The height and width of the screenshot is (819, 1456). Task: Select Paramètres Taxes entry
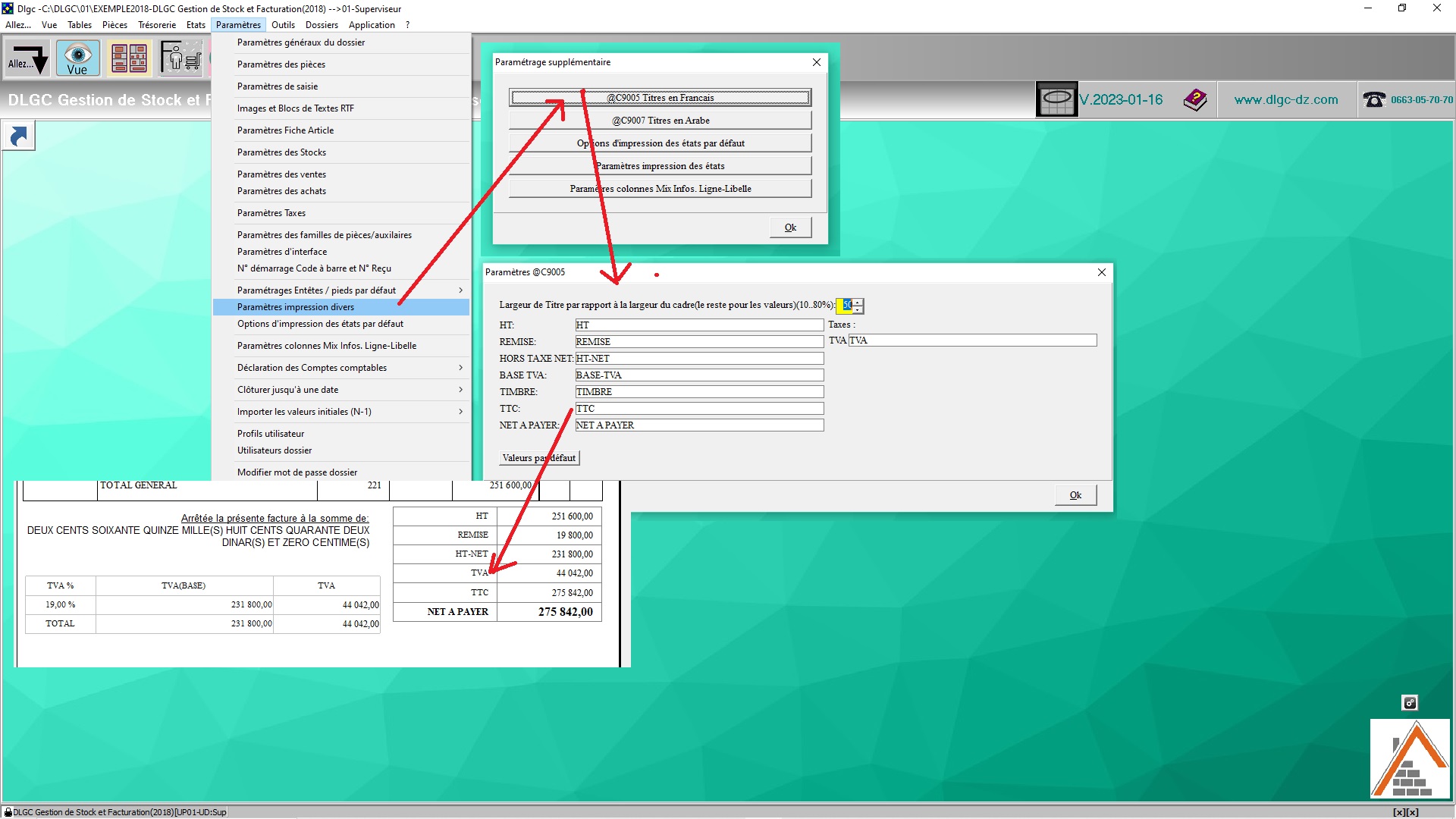coord(341,213)
